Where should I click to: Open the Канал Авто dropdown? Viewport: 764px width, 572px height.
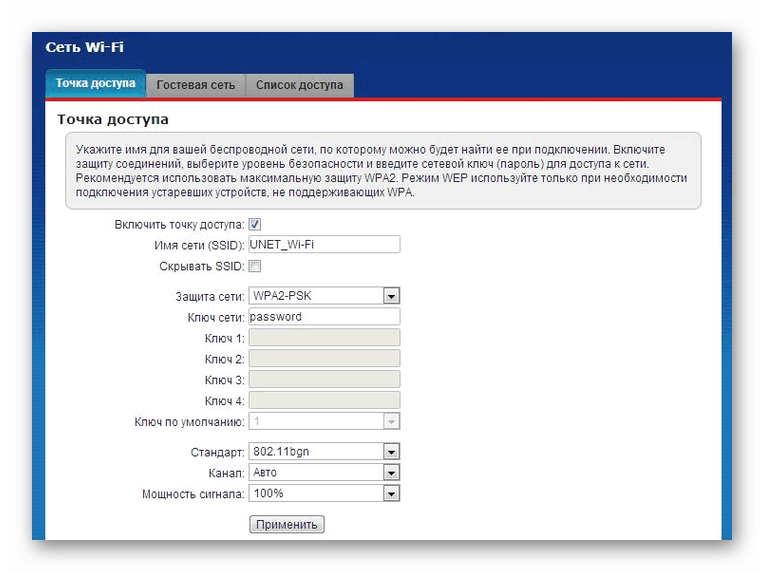pos(325,473)
